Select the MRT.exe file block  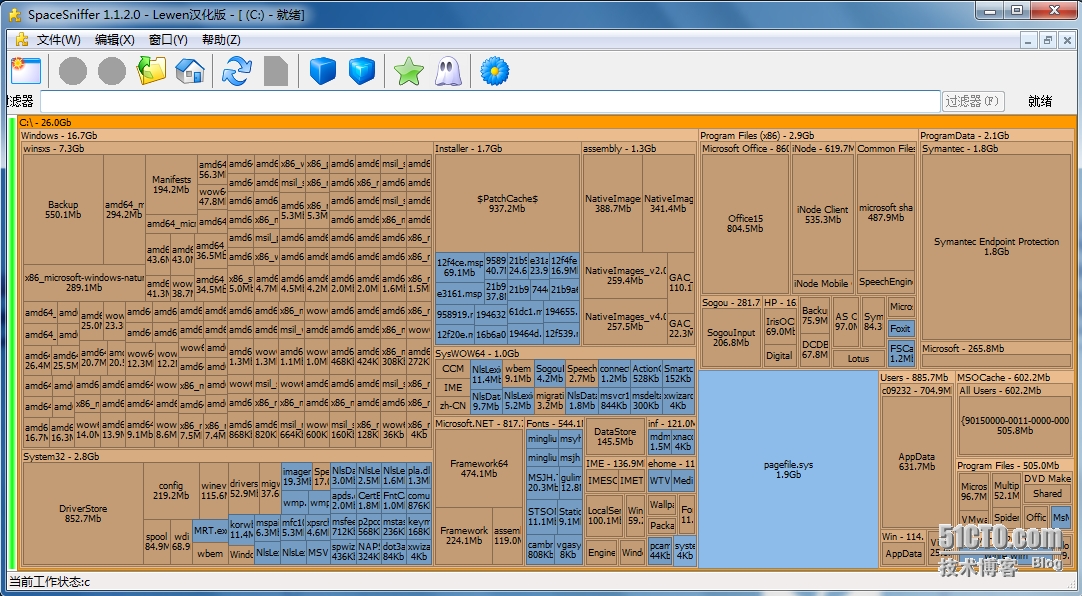[210, 531]
